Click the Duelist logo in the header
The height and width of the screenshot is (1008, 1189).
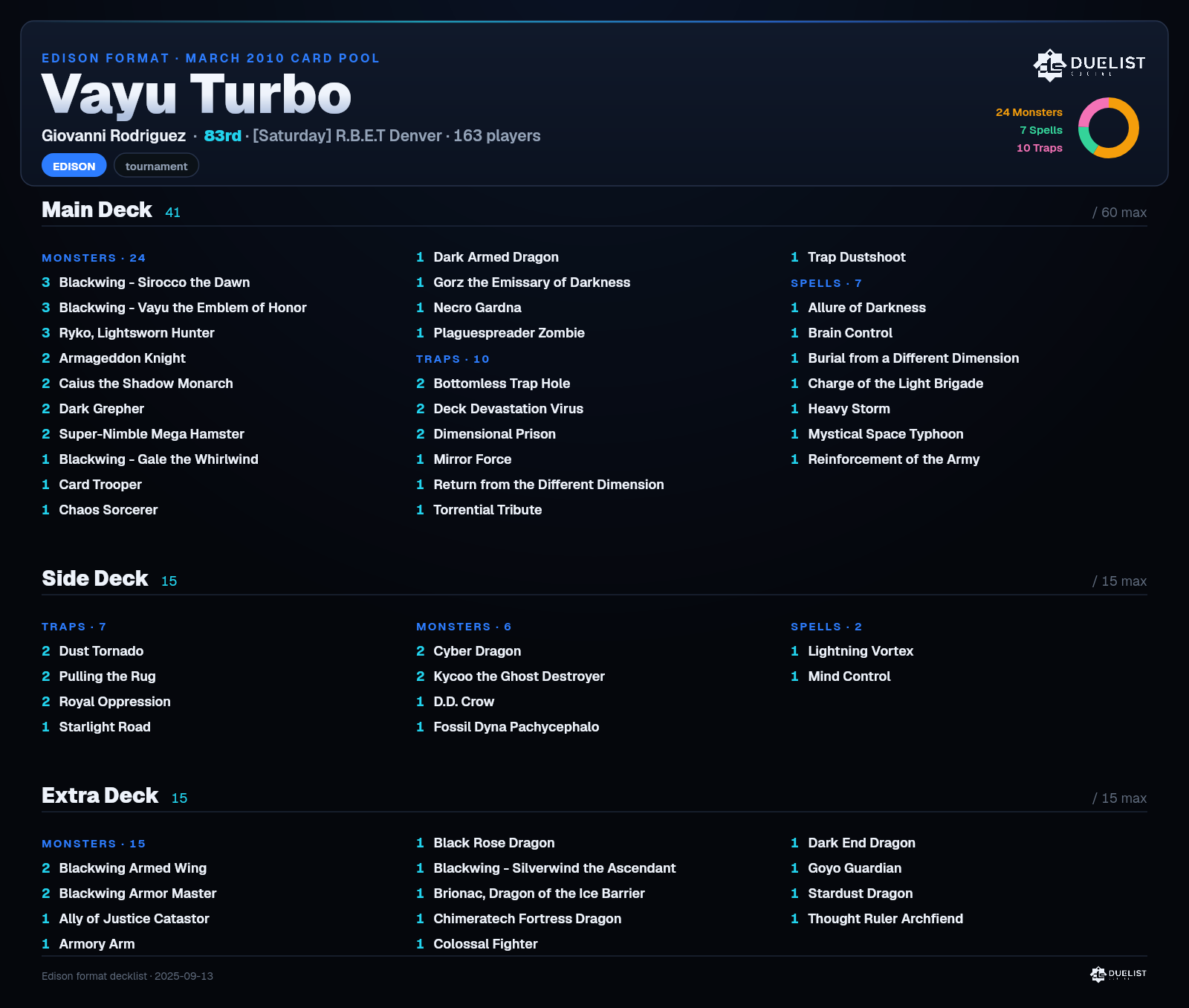point(1089,65)
